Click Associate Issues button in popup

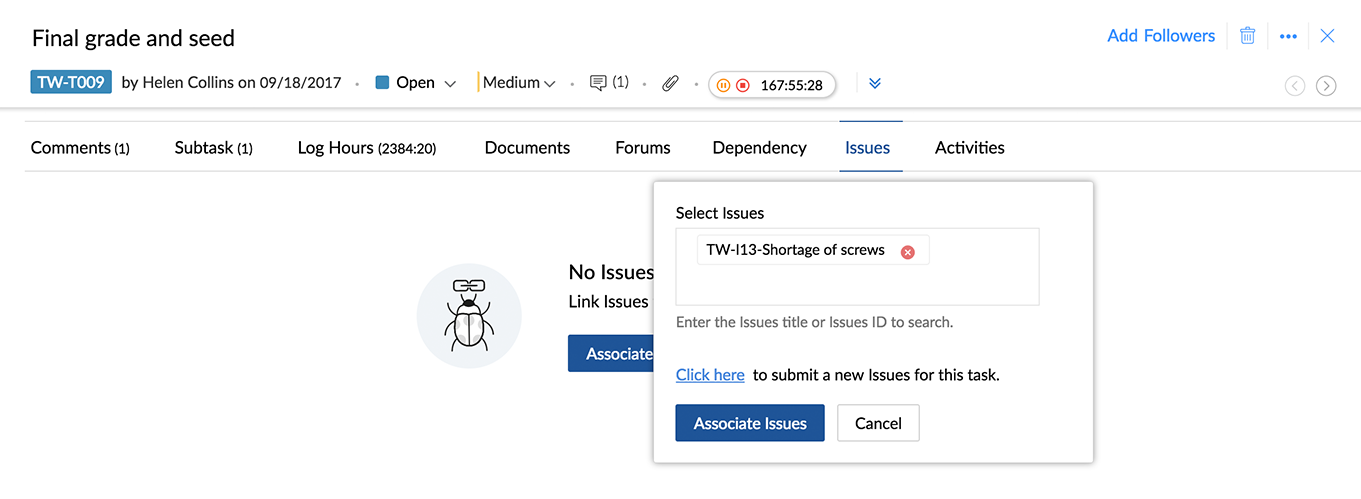tap(750, 423)
